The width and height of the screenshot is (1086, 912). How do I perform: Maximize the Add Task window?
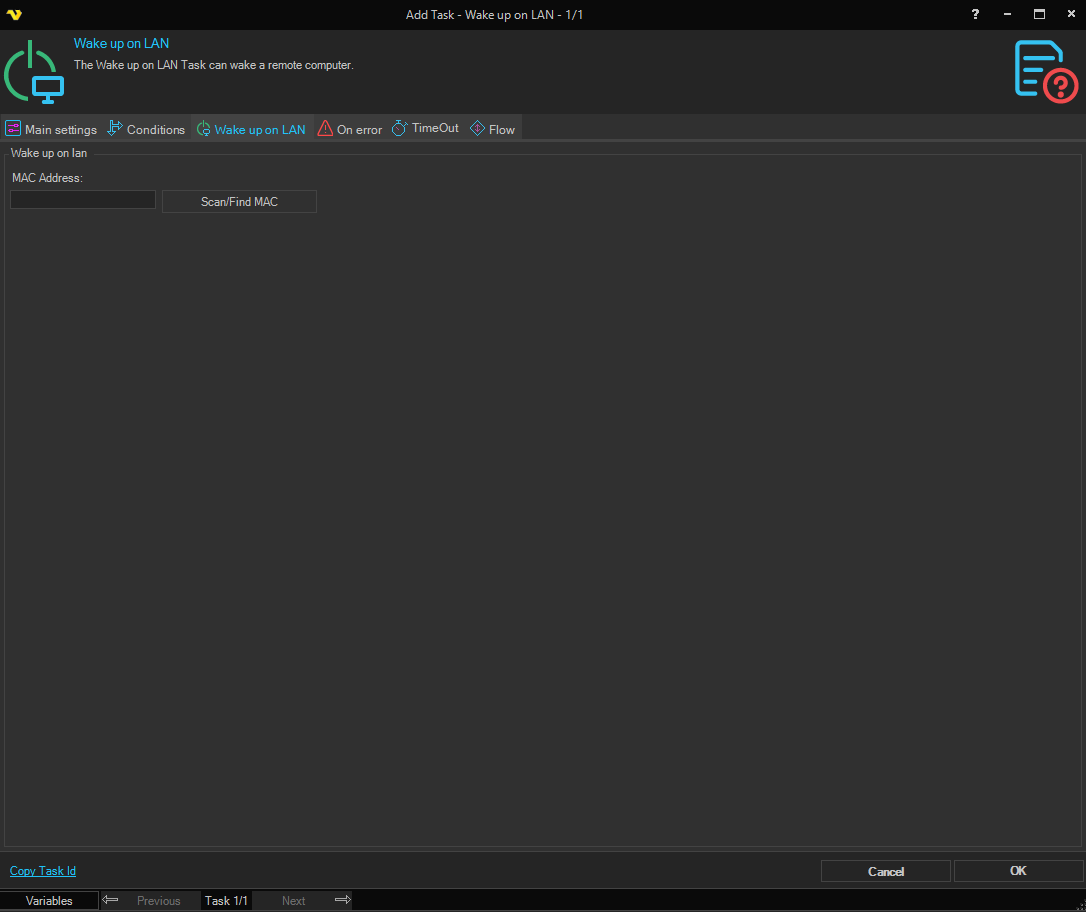1039,14
